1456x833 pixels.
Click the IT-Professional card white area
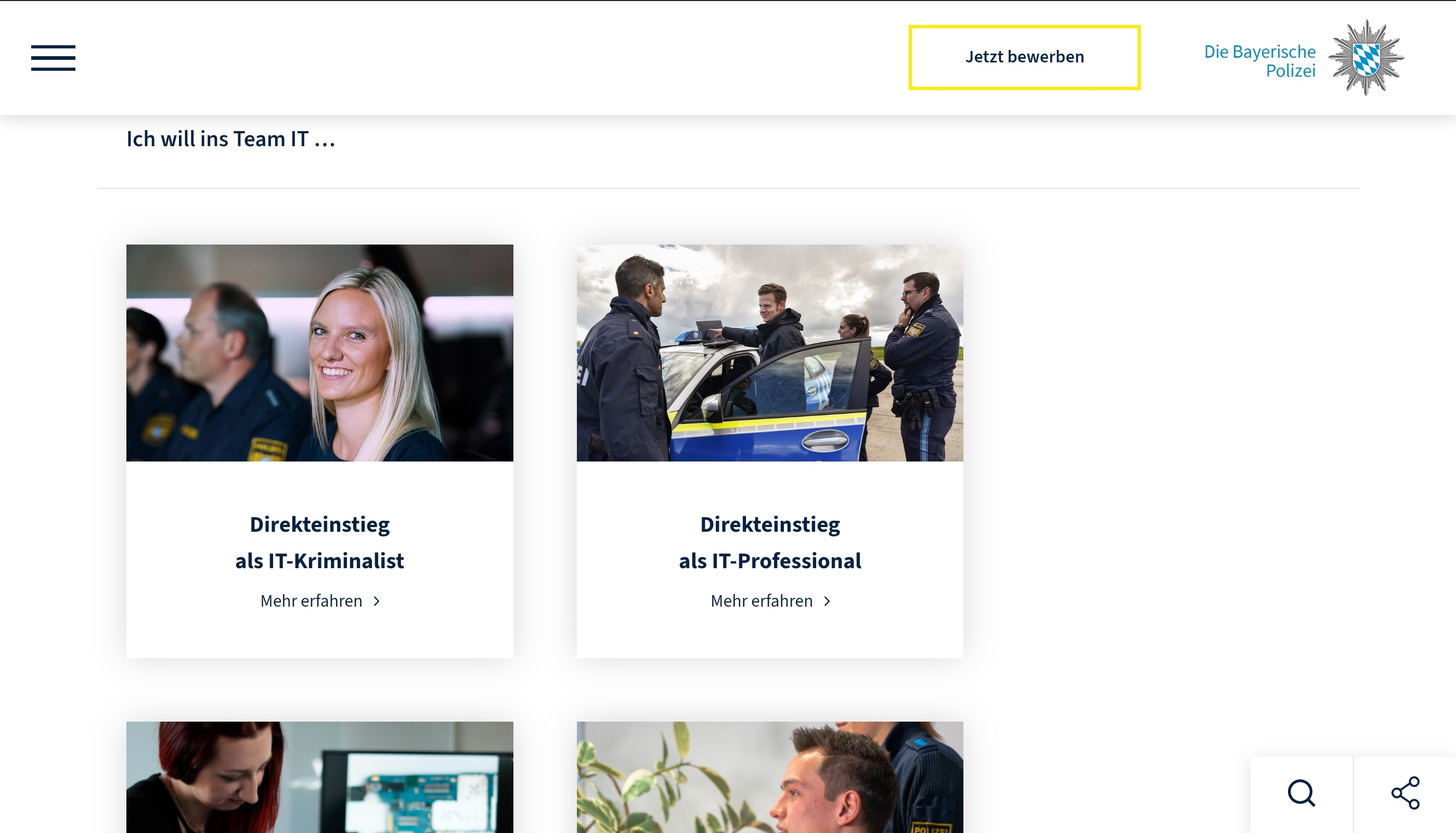(770, 635)
